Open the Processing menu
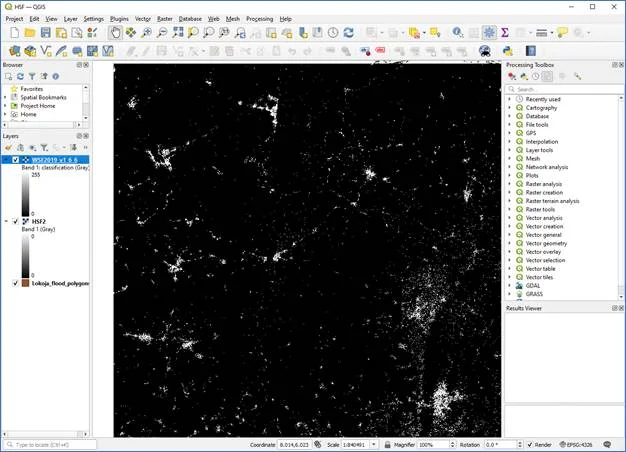Viewport: 626px width, 452px height. pyautogui.click(x=259, y=18)
